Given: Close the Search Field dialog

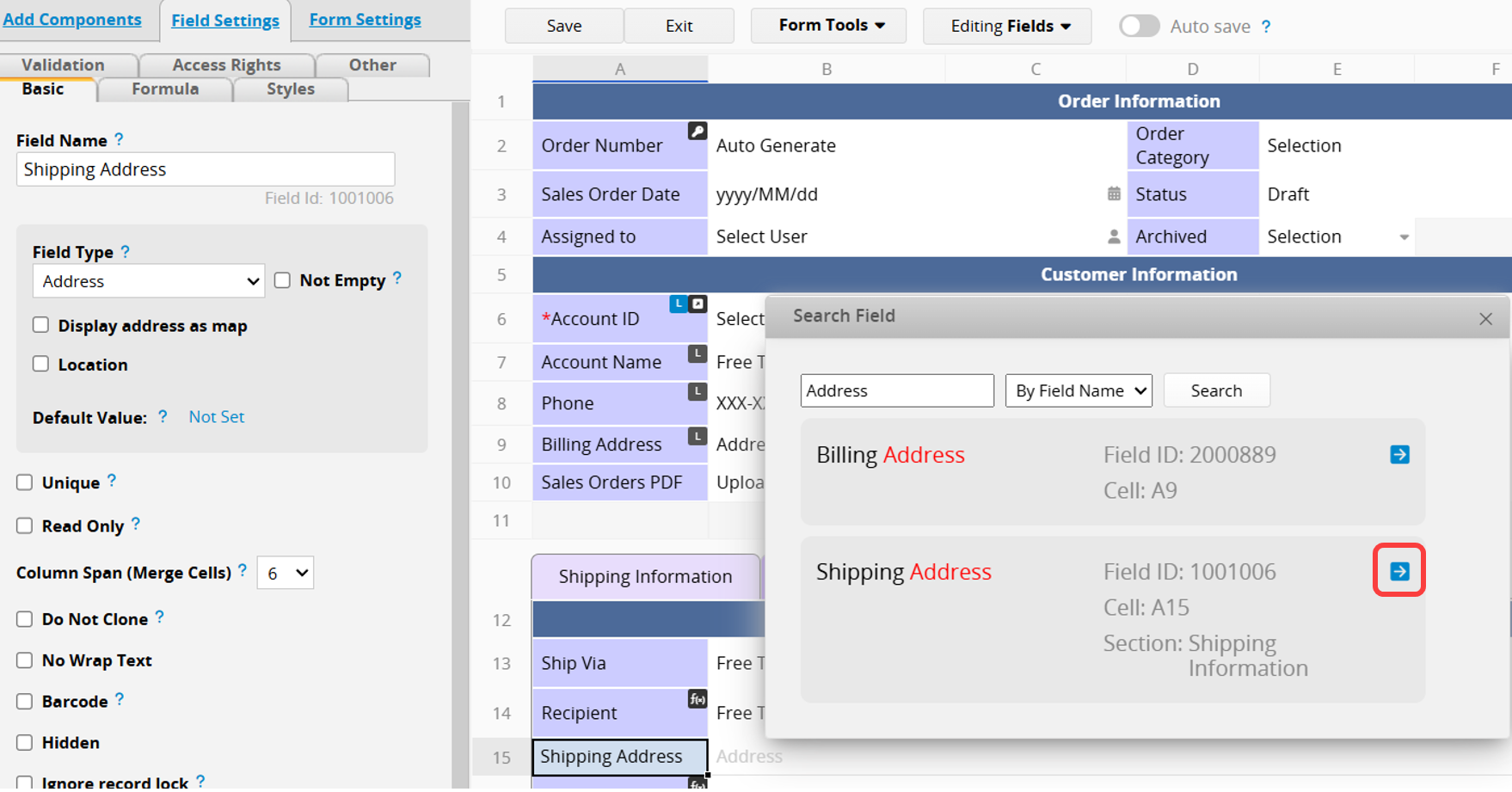Looking at the screenshot, I should pos(1484,319).
